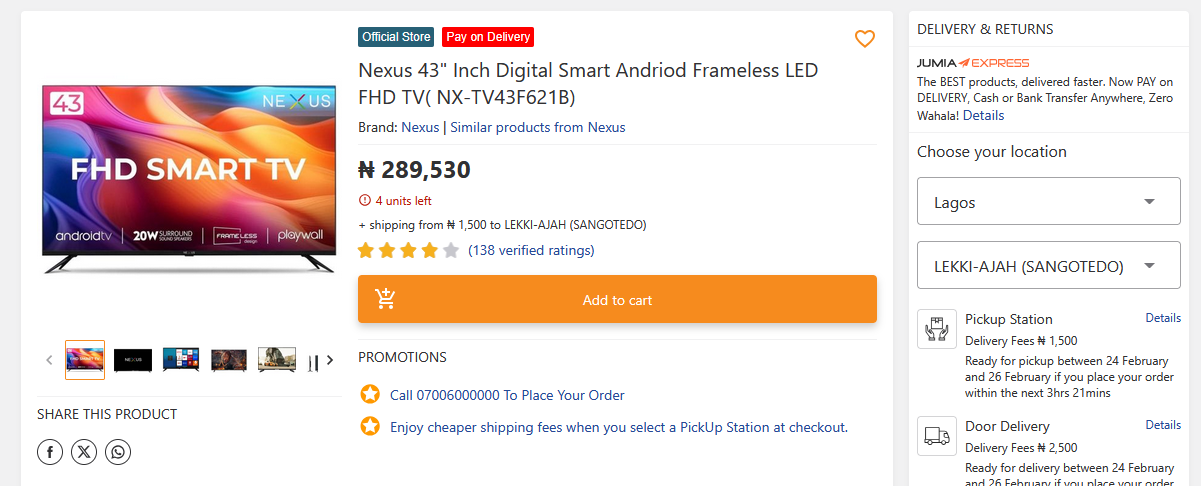
Task: Open Jumia Express Details link
Action: (x=983, y=115)
